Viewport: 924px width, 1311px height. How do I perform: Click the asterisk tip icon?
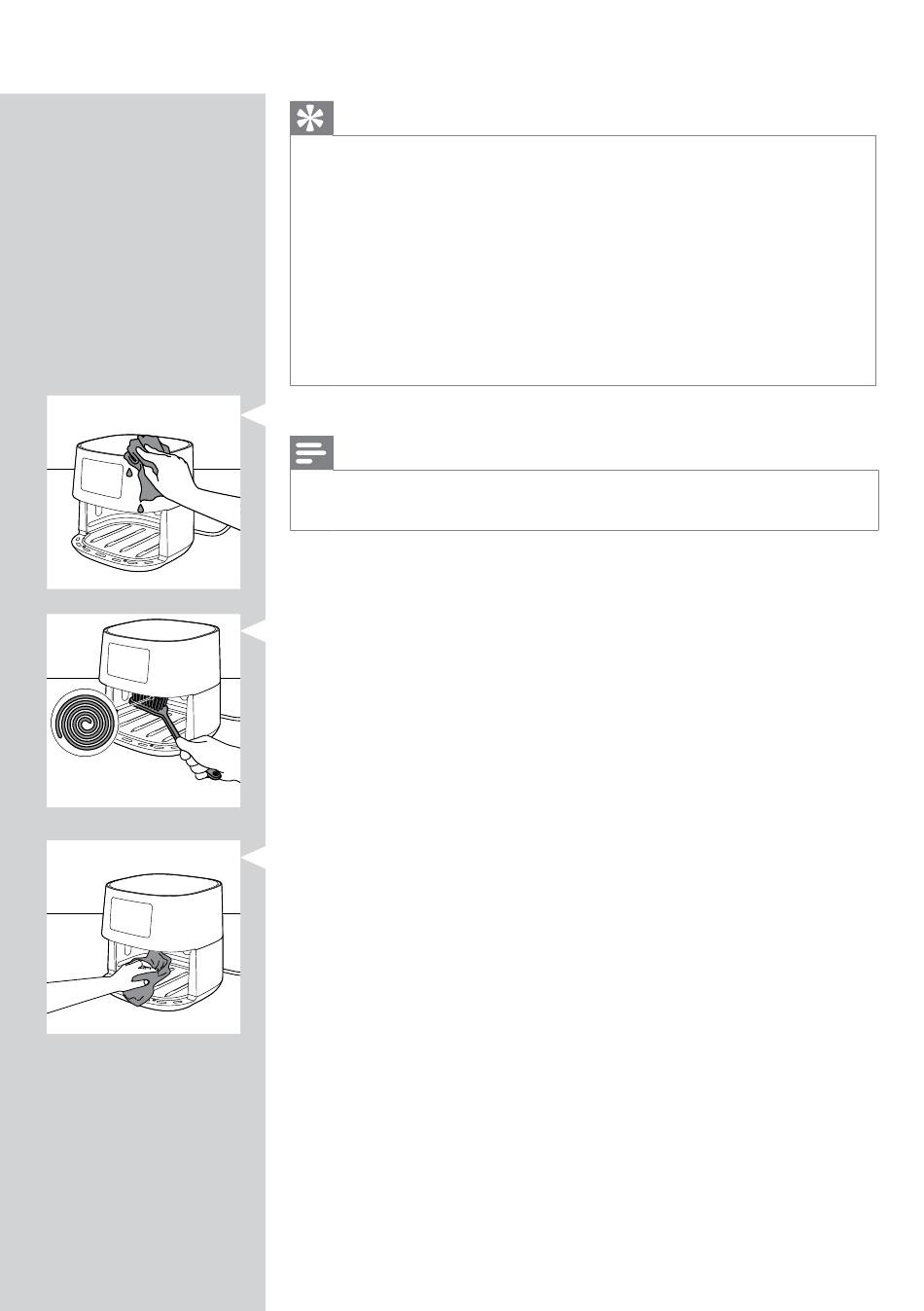(x=311, y=118)
